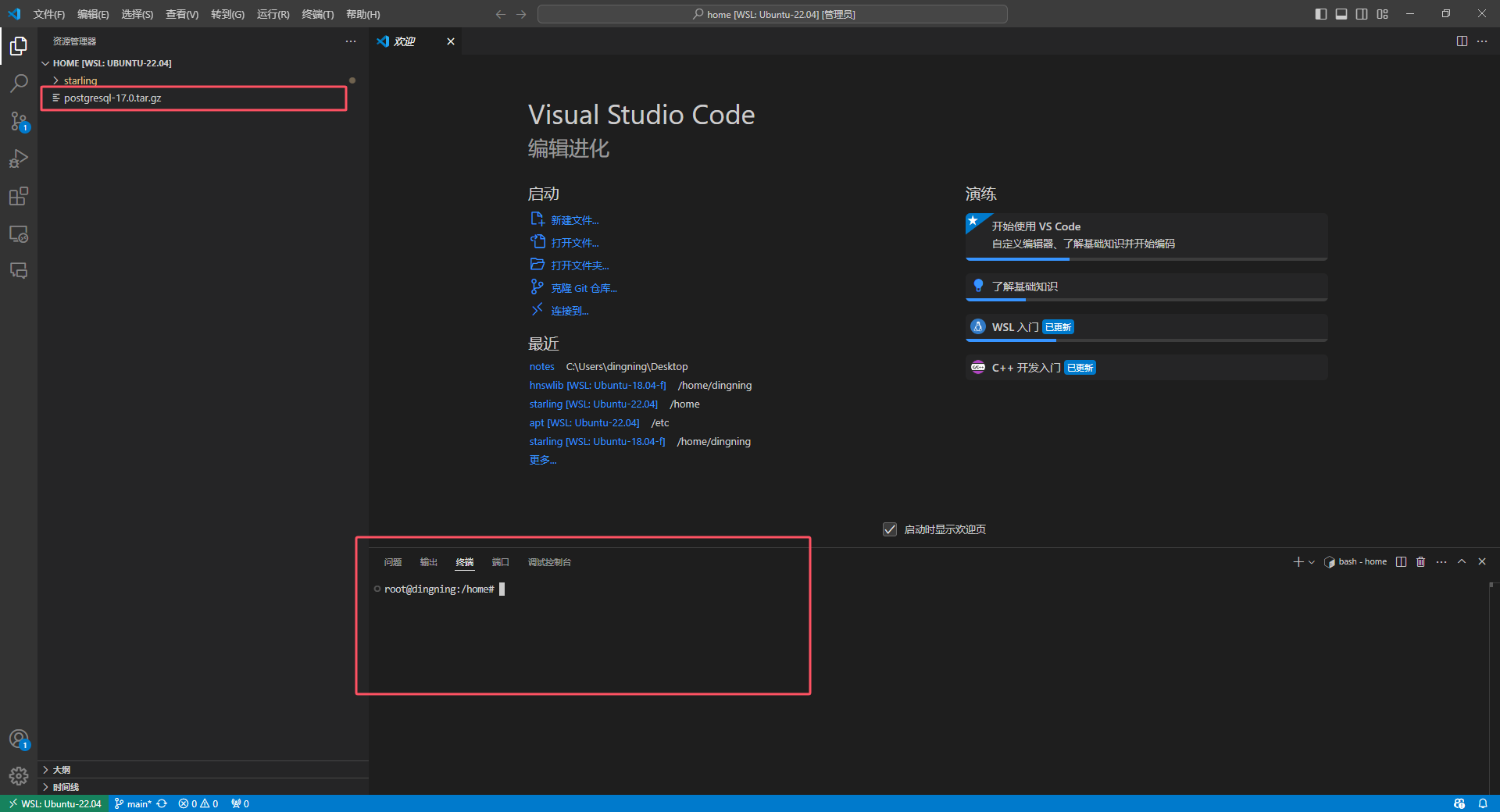Close the terminal panel
This screenshot has width=1500, height=812.
[1482, 561]
